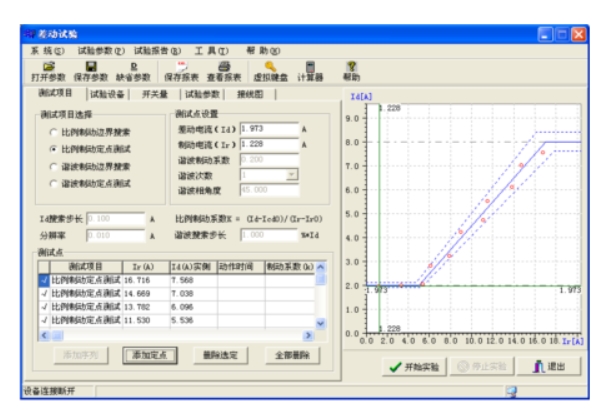The width and height of the screenshot is (606, 414).
Task: Load defaults with the 缺省参数 icon
Action: point(134,69)
